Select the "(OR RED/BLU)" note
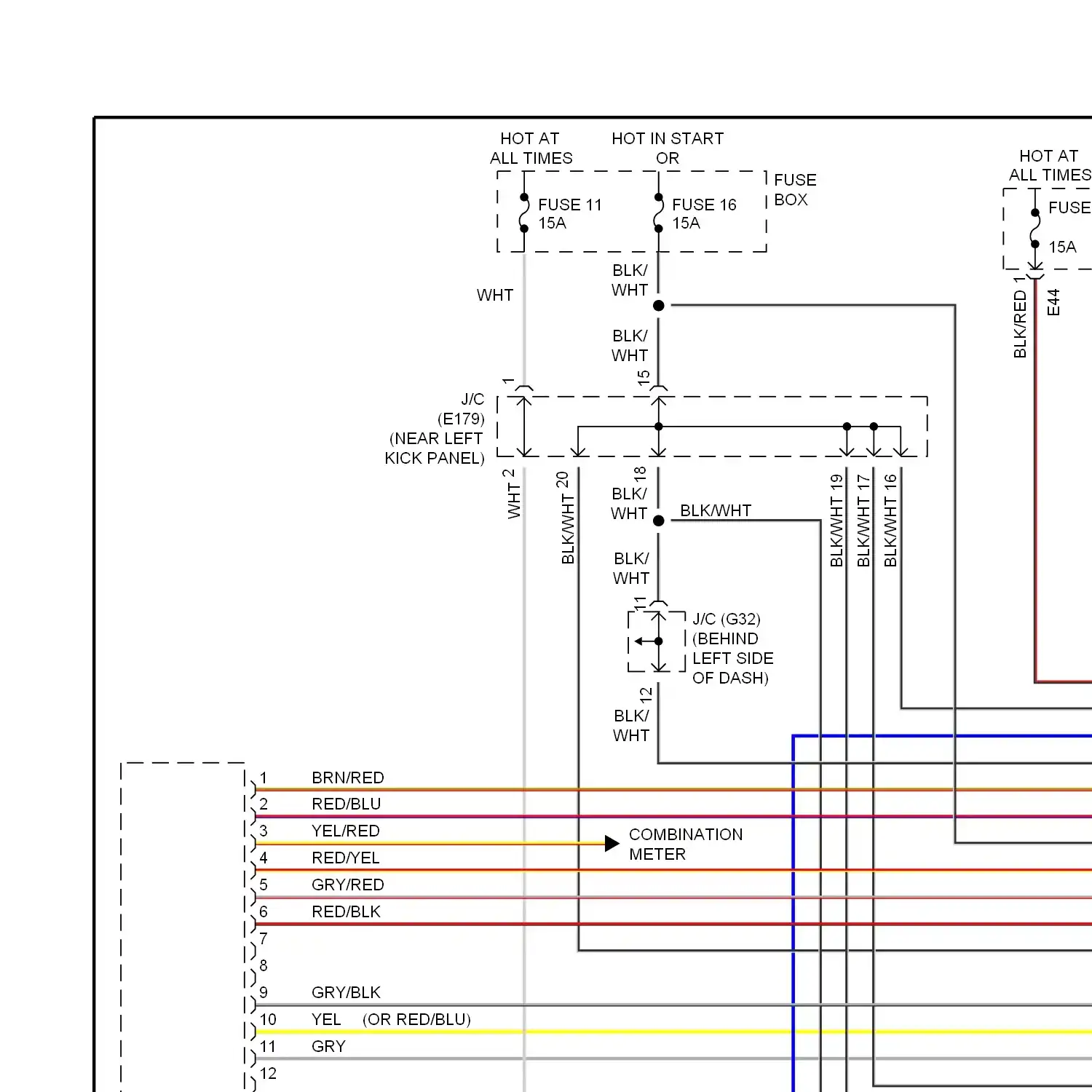1092x1092 pixels. coord(416,1019)
